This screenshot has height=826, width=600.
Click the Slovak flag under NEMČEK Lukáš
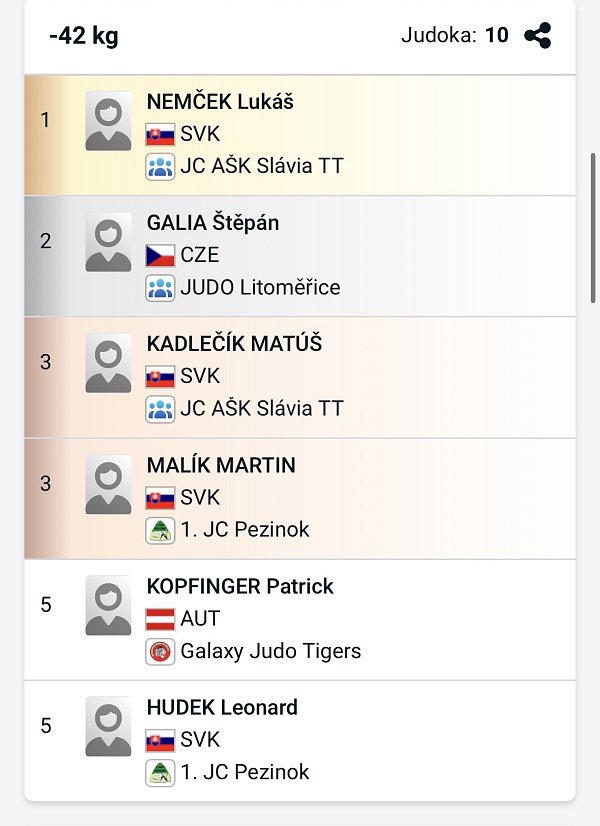[160, 134]
